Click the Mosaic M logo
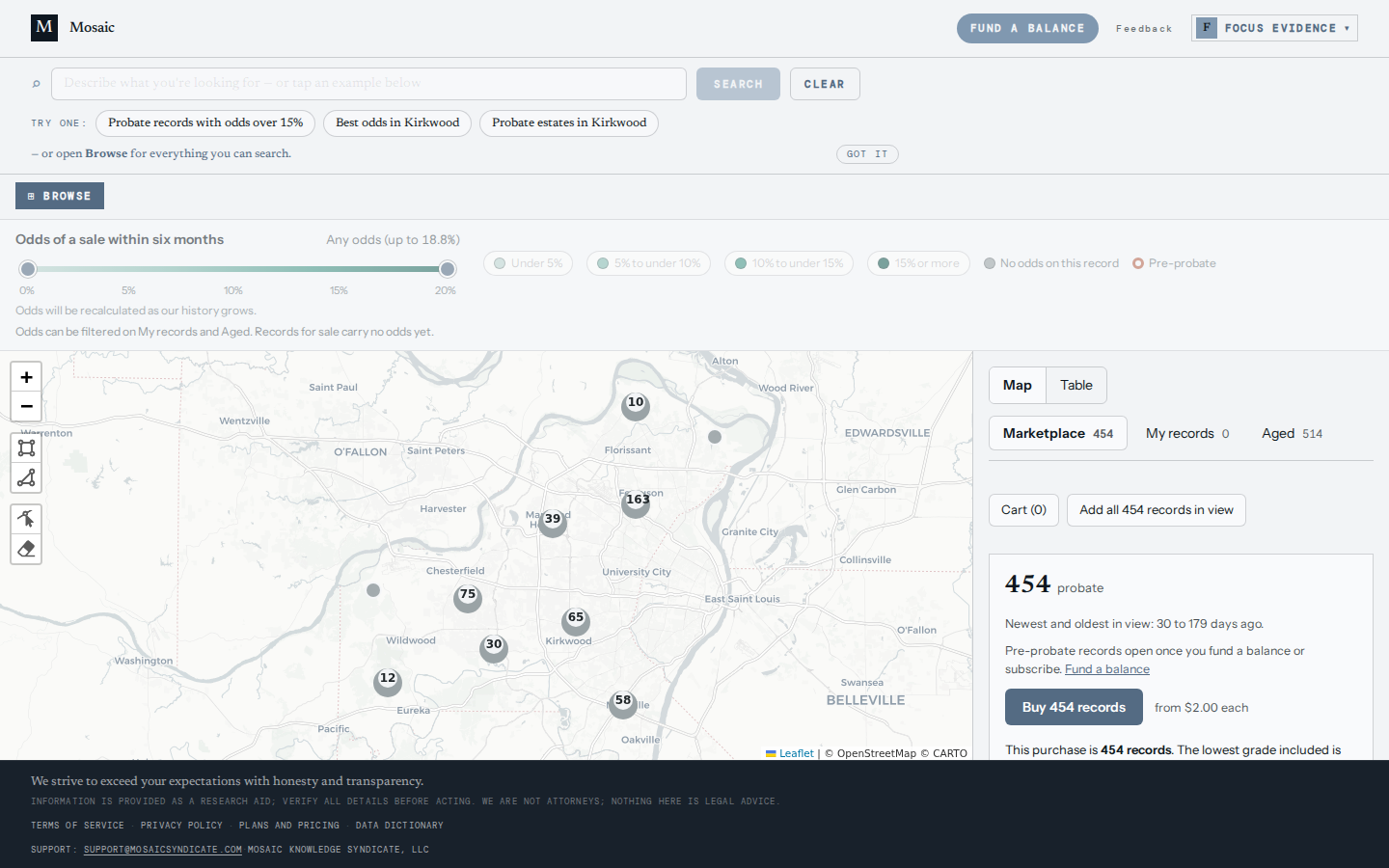 [44, 27]
